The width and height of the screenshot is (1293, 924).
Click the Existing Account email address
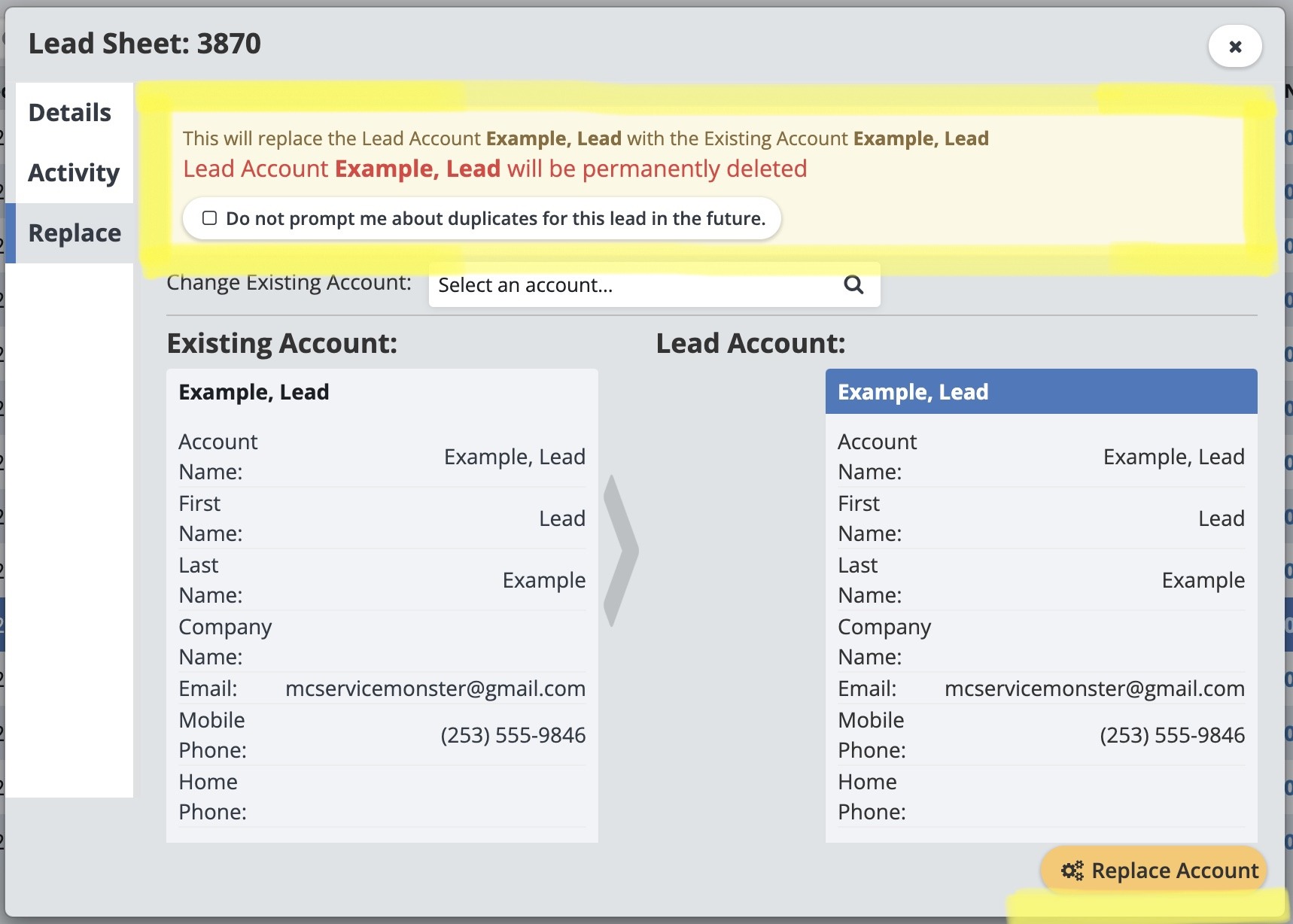pos(435,688)
